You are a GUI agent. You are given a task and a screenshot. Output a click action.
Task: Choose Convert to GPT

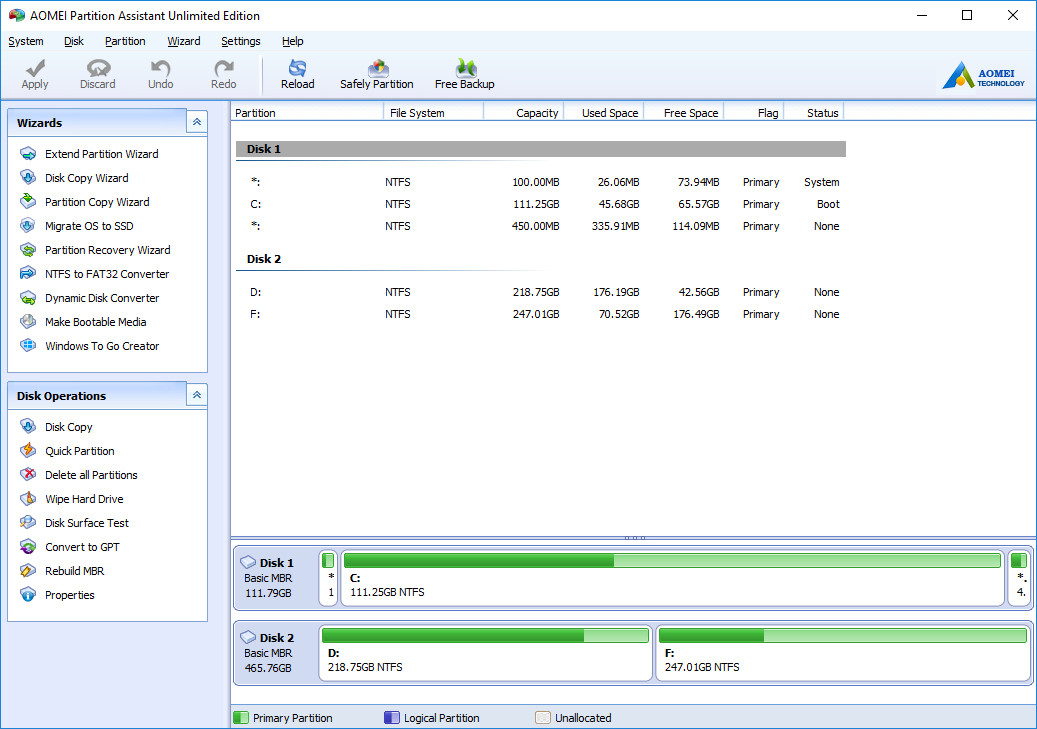82,547
